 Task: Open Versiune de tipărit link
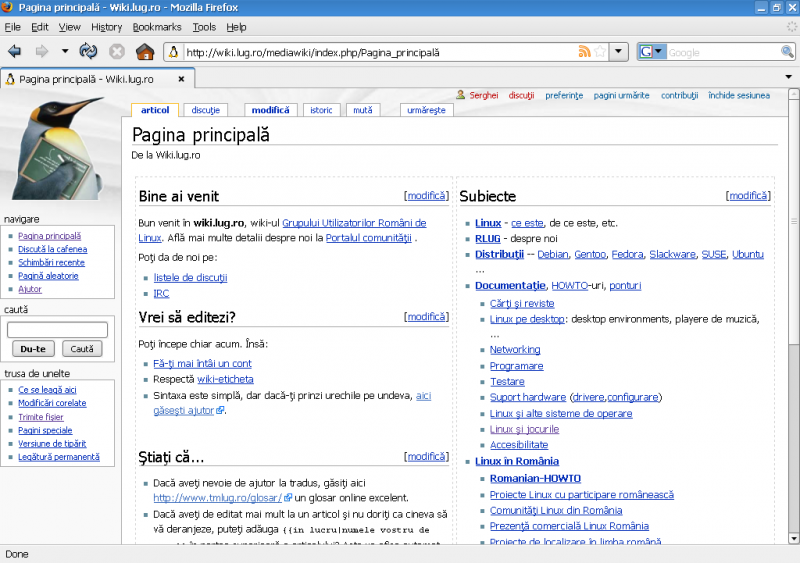pyautogui.click(x=52, y=444)
